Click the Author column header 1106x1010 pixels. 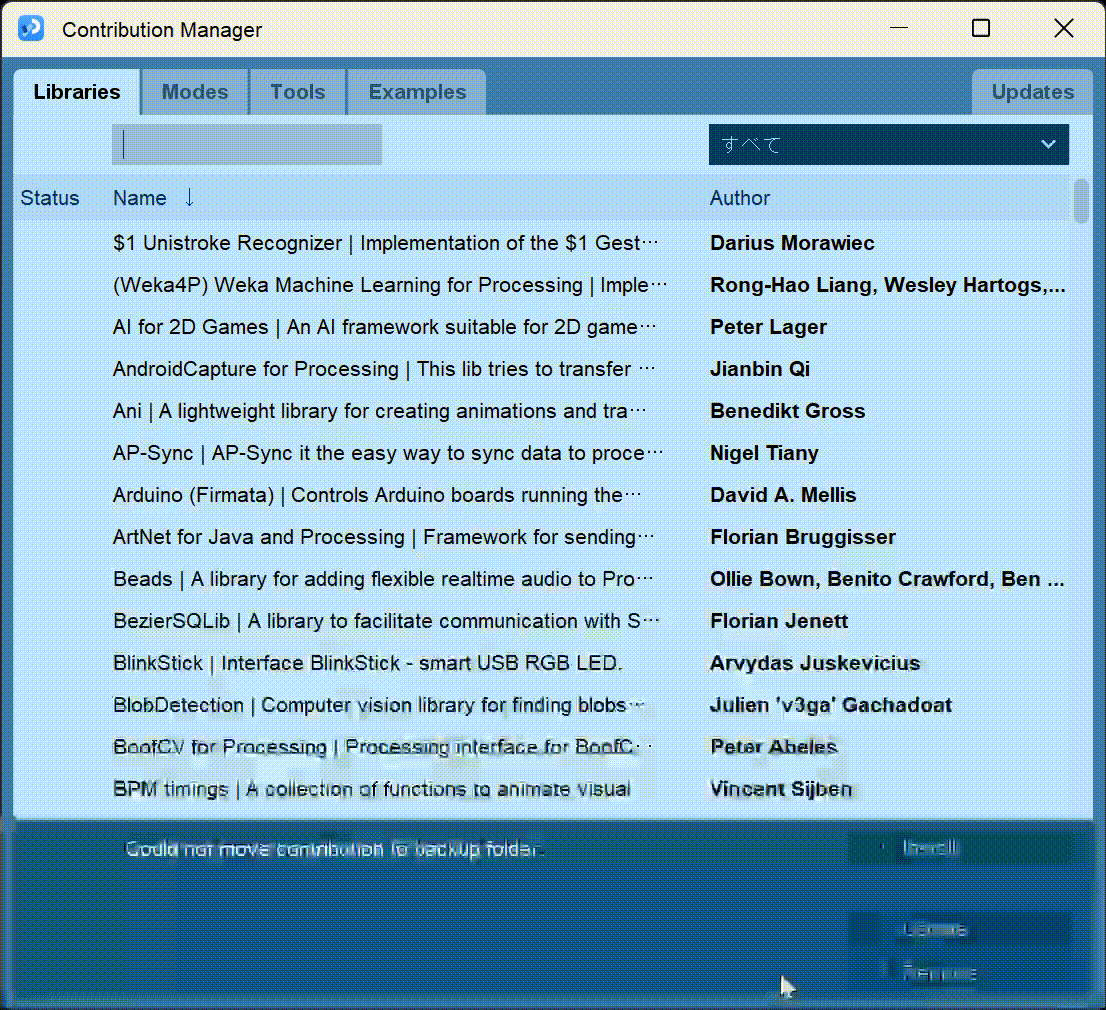tap(739, 198)
